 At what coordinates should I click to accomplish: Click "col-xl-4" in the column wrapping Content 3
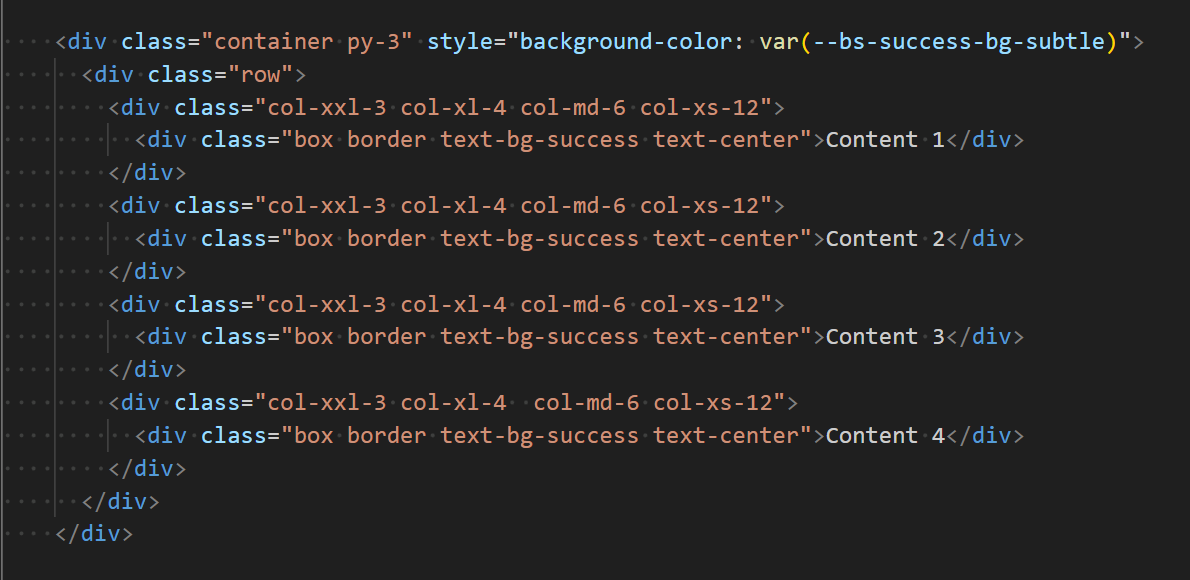pyautogui.click(x=453, y=304)
